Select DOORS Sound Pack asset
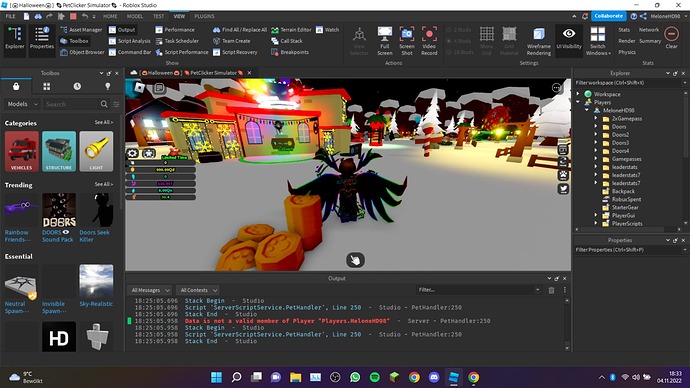Viewport: 690px width, 388px height. coord(59,218)
